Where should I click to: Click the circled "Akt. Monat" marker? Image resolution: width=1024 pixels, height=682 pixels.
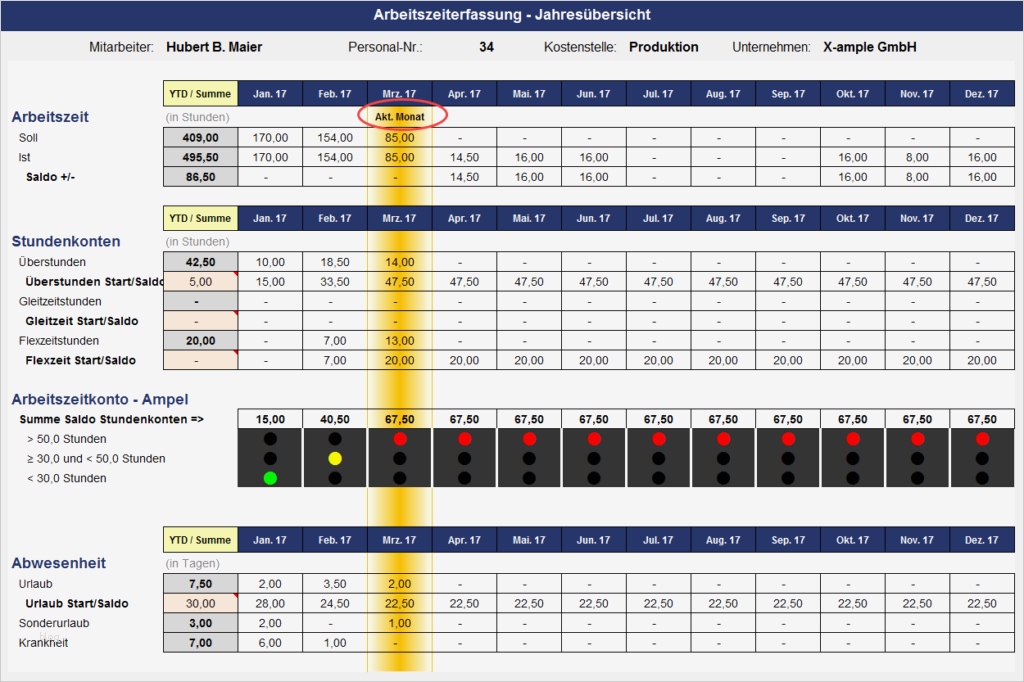(x=399, y=116)
